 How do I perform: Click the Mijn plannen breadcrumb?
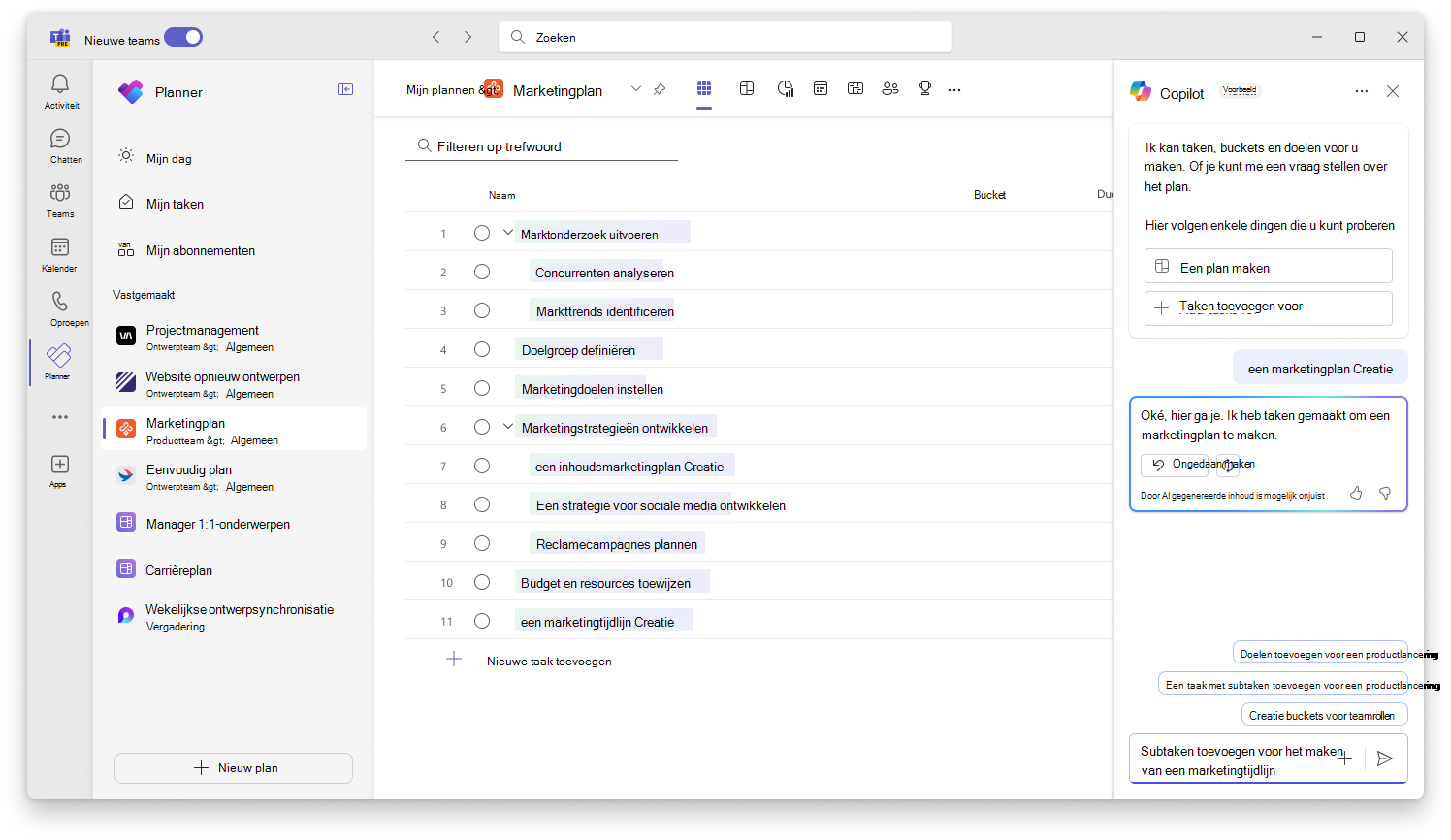440,89
